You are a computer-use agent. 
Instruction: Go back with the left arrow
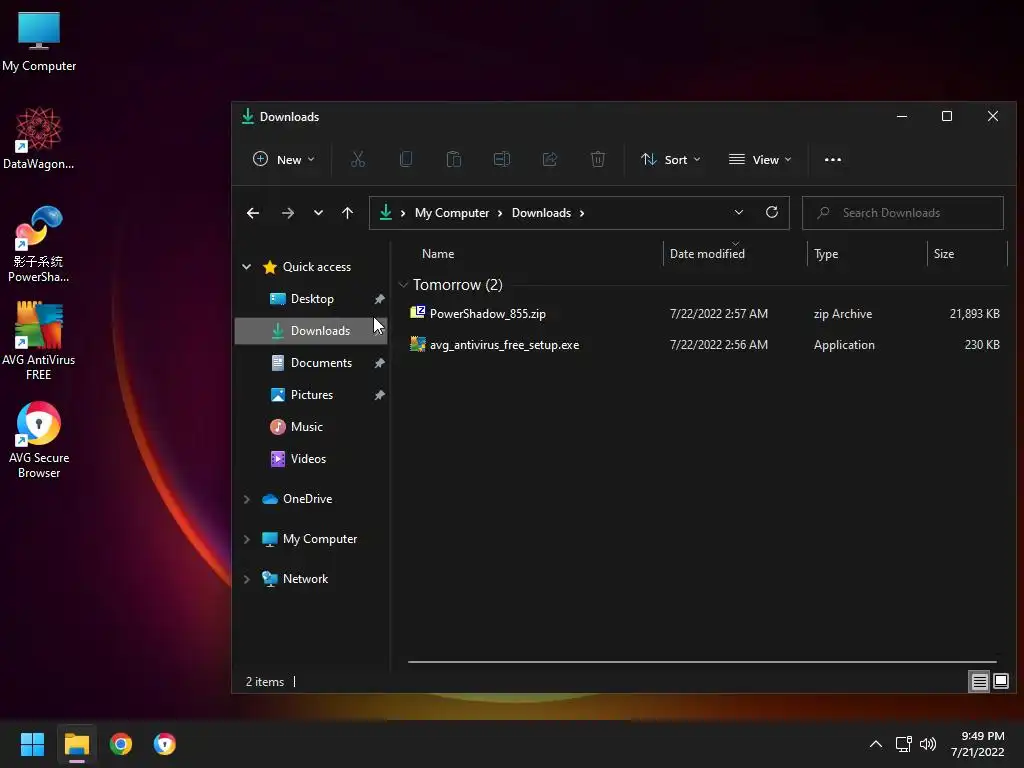253,213
